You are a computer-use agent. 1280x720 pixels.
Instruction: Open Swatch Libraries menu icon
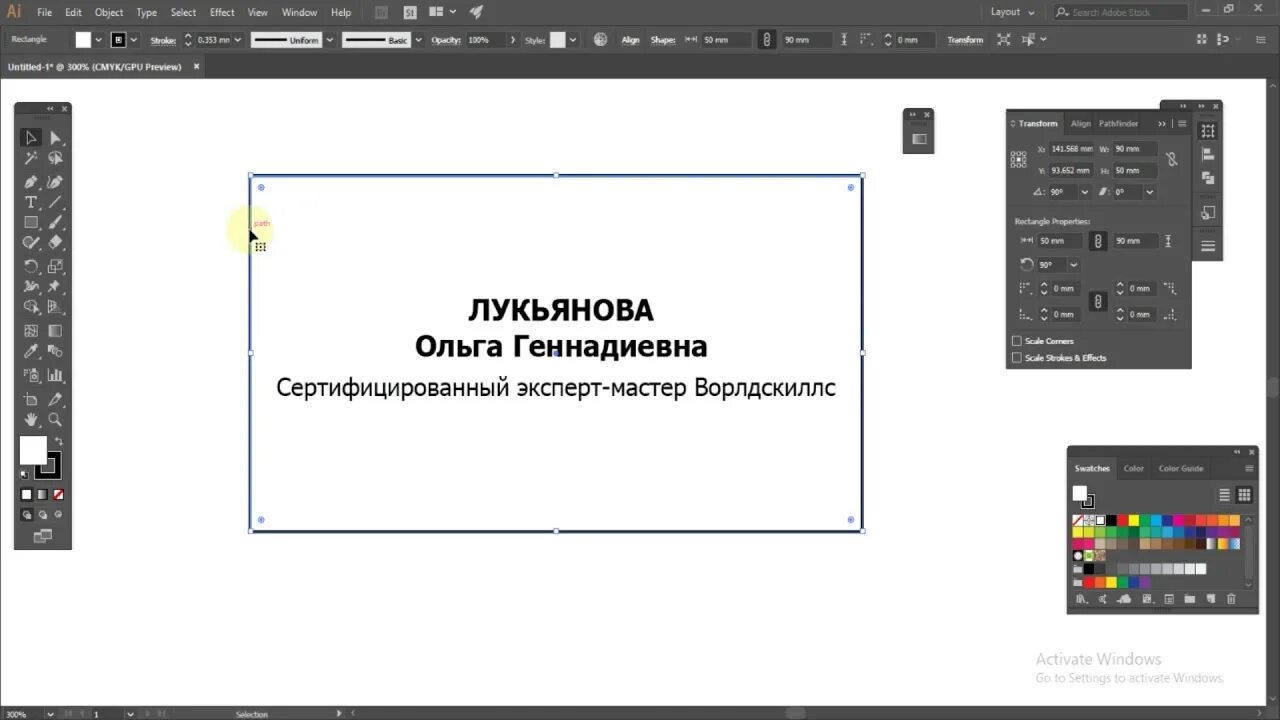1081,599
